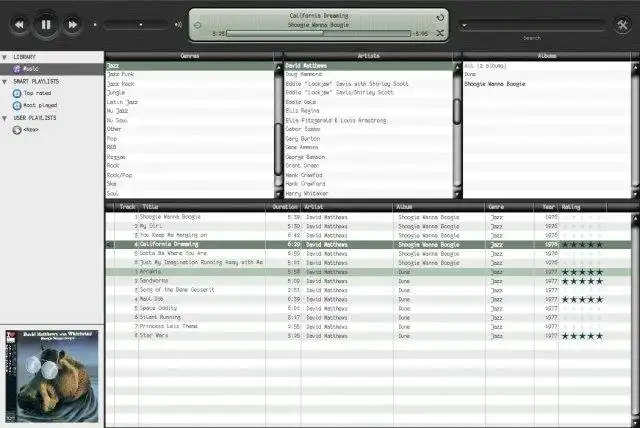640x428 pixels.
Task: Set star rating for California Dreaming
Action: click(582, 245)
